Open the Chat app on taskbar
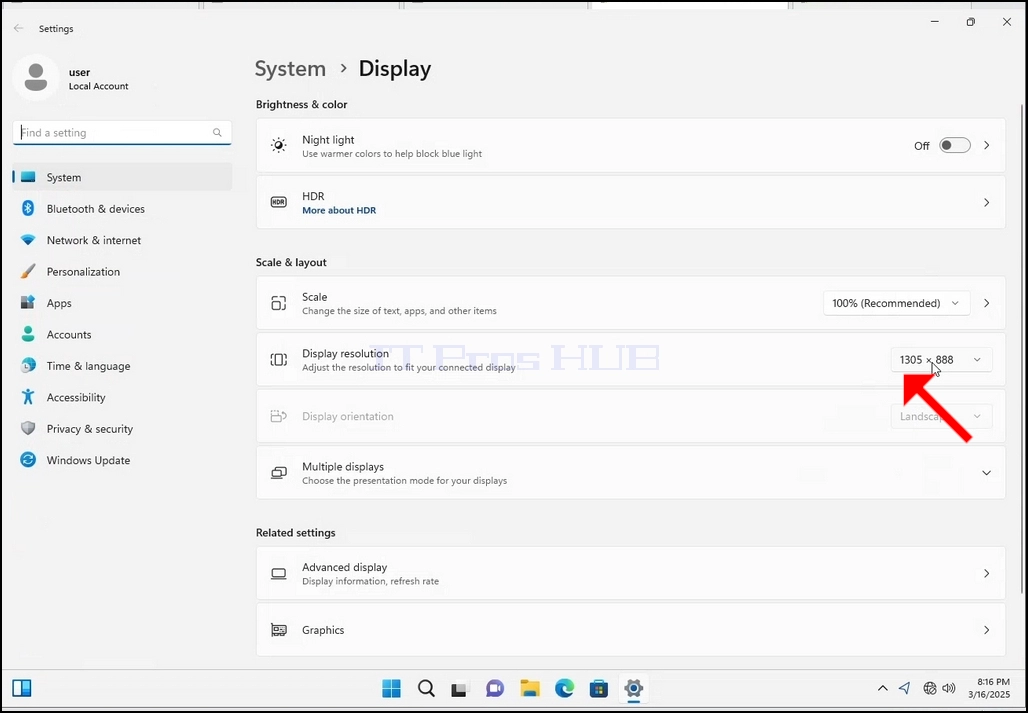The image size is (1028, 713). tap(495, 688)
